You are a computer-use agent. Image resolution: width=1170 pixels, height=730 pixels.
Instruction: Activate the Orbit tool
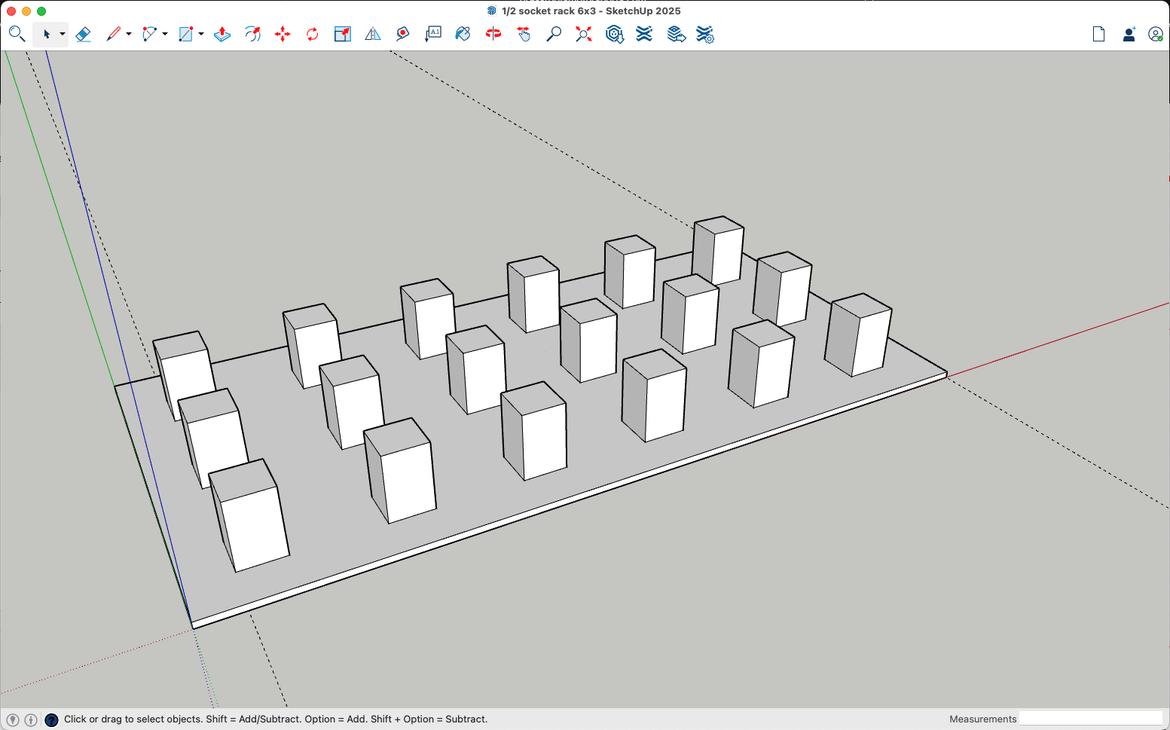493,34
